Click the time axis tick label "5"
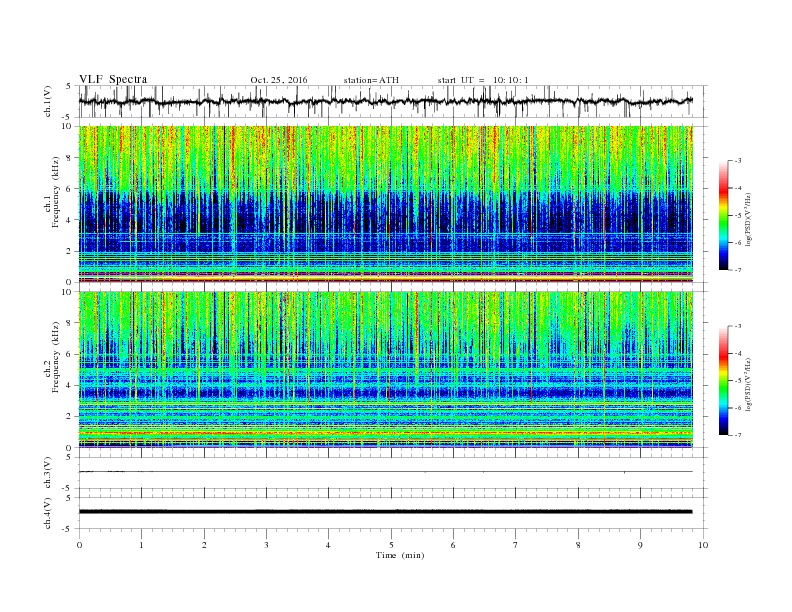The width and height of the screenshot is (792, 612). tap(391, 545)
